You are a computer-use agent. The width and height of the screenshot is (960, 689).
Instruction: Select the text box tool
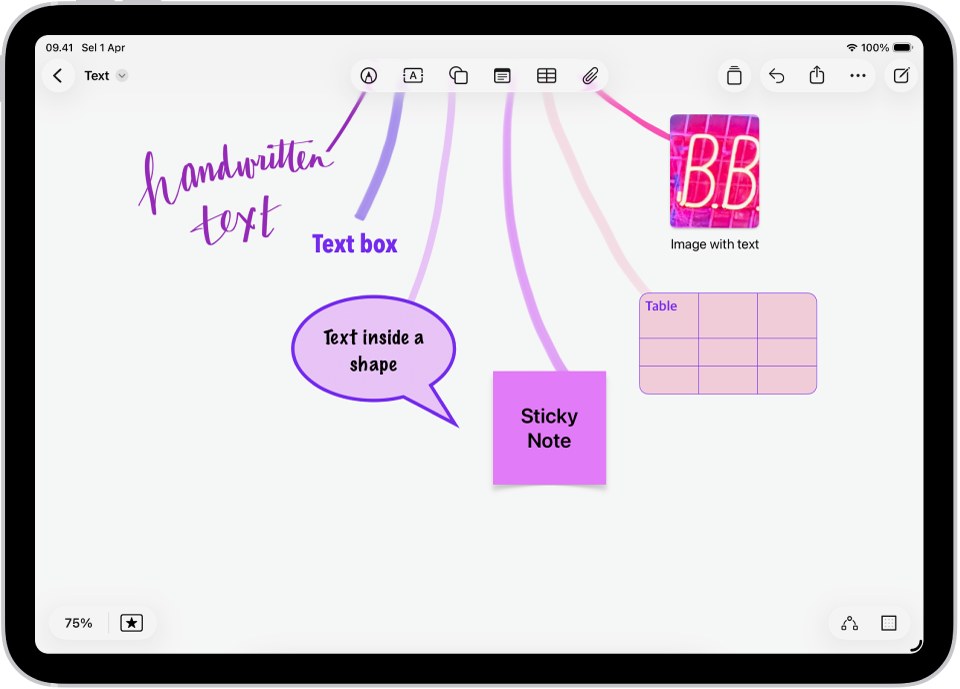(x=413, y=75)
